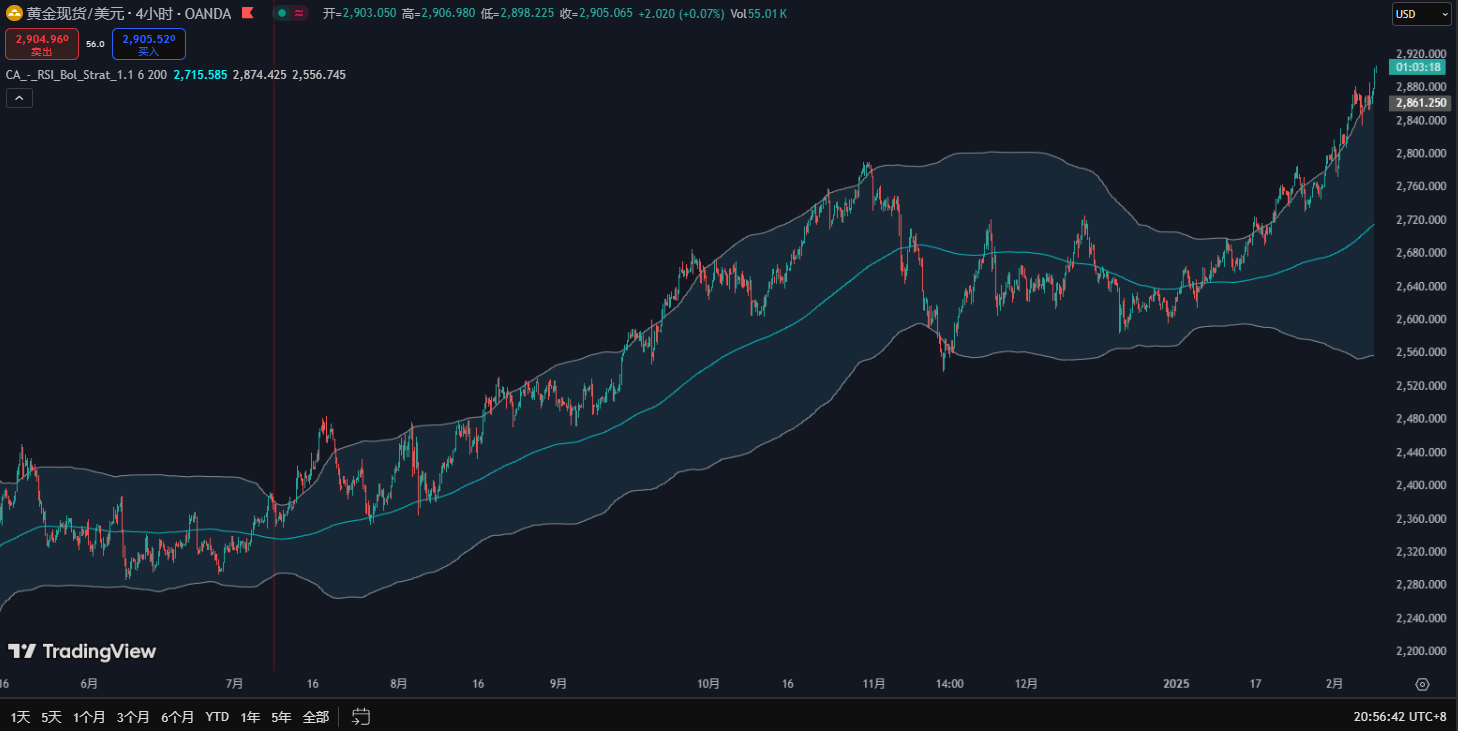Open the go-to-date calendar icon
The image size is (1458, 731).
point(361,717)
